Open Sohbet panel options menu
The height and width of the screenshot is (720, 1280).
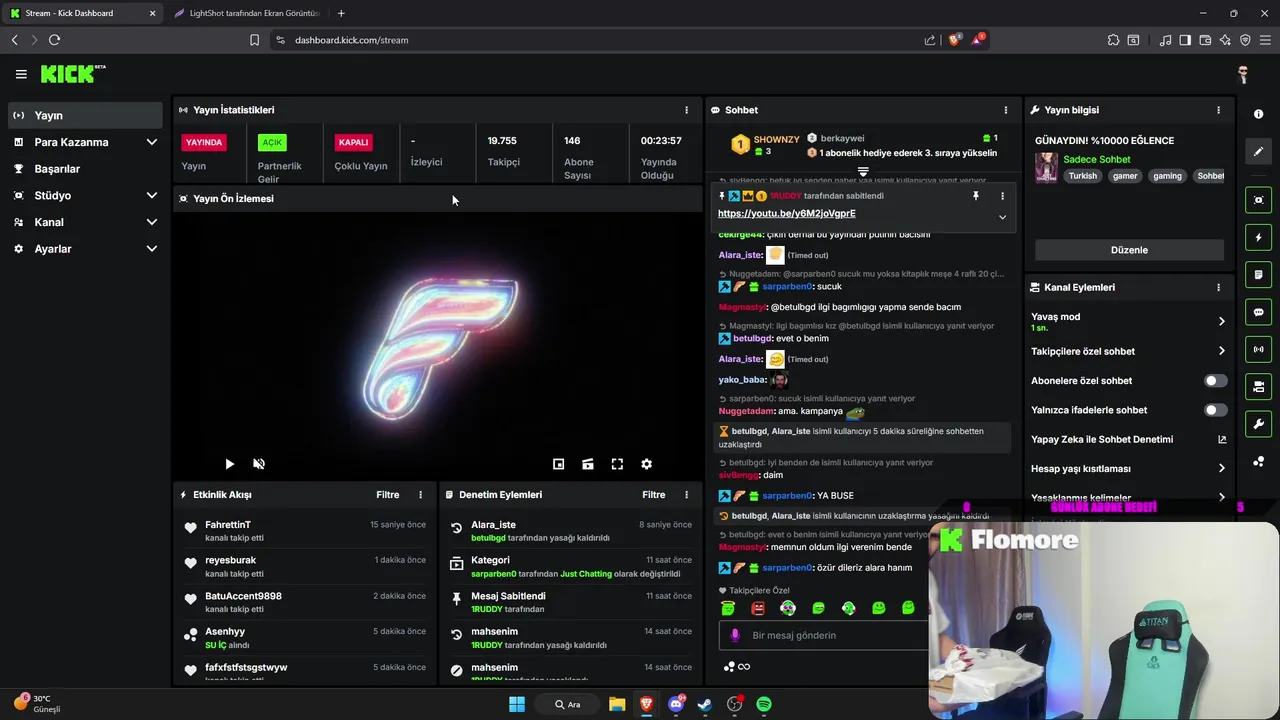(1006, 110)
